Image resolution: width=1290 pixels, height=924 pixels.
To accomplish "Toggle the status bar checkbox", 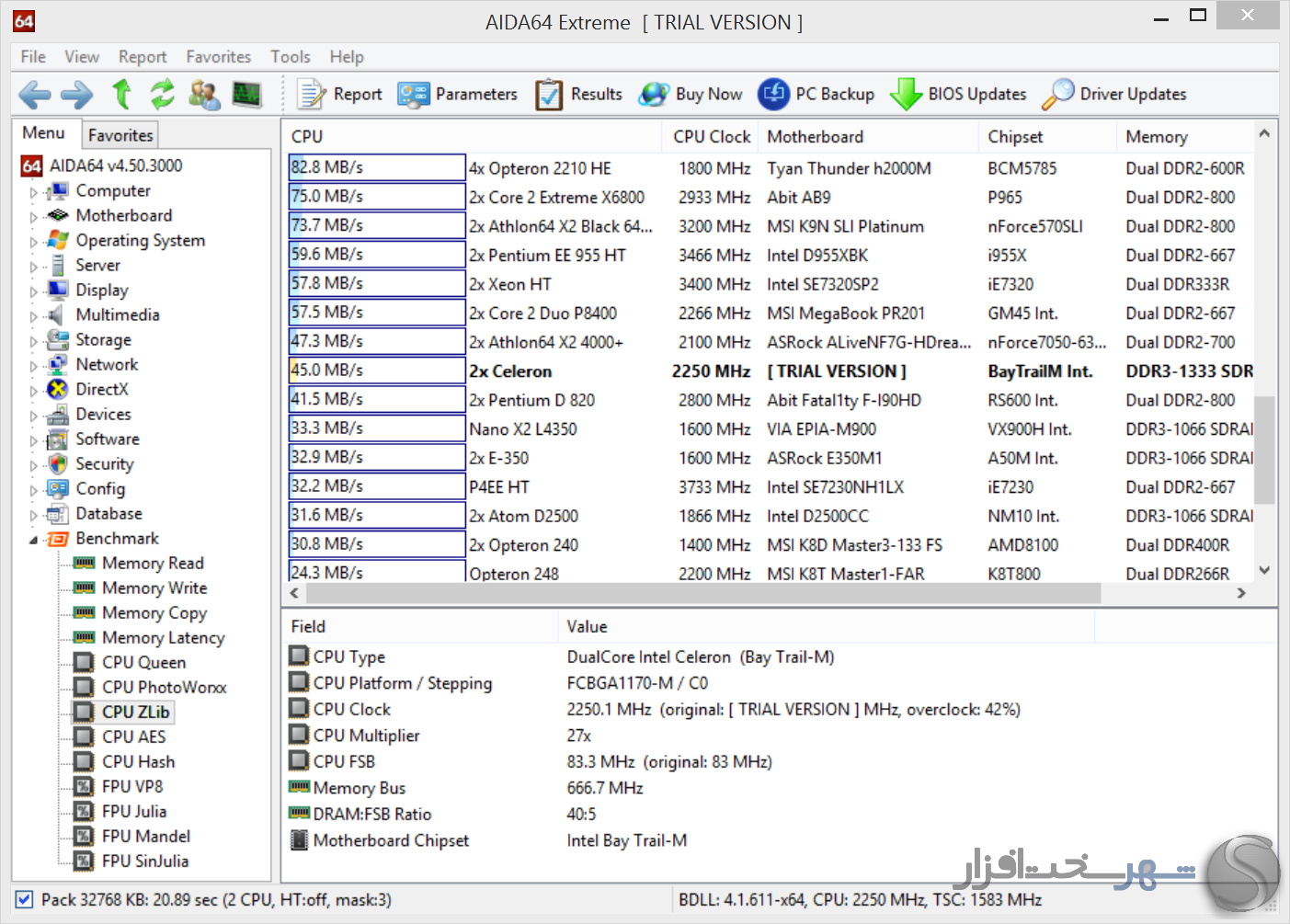I will point(25,899).
